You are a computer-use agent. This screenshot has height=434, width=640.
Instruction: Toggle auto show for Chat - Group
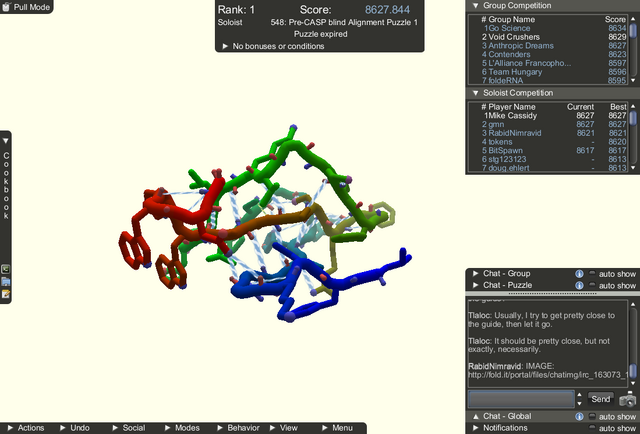[x=591, y=274]
